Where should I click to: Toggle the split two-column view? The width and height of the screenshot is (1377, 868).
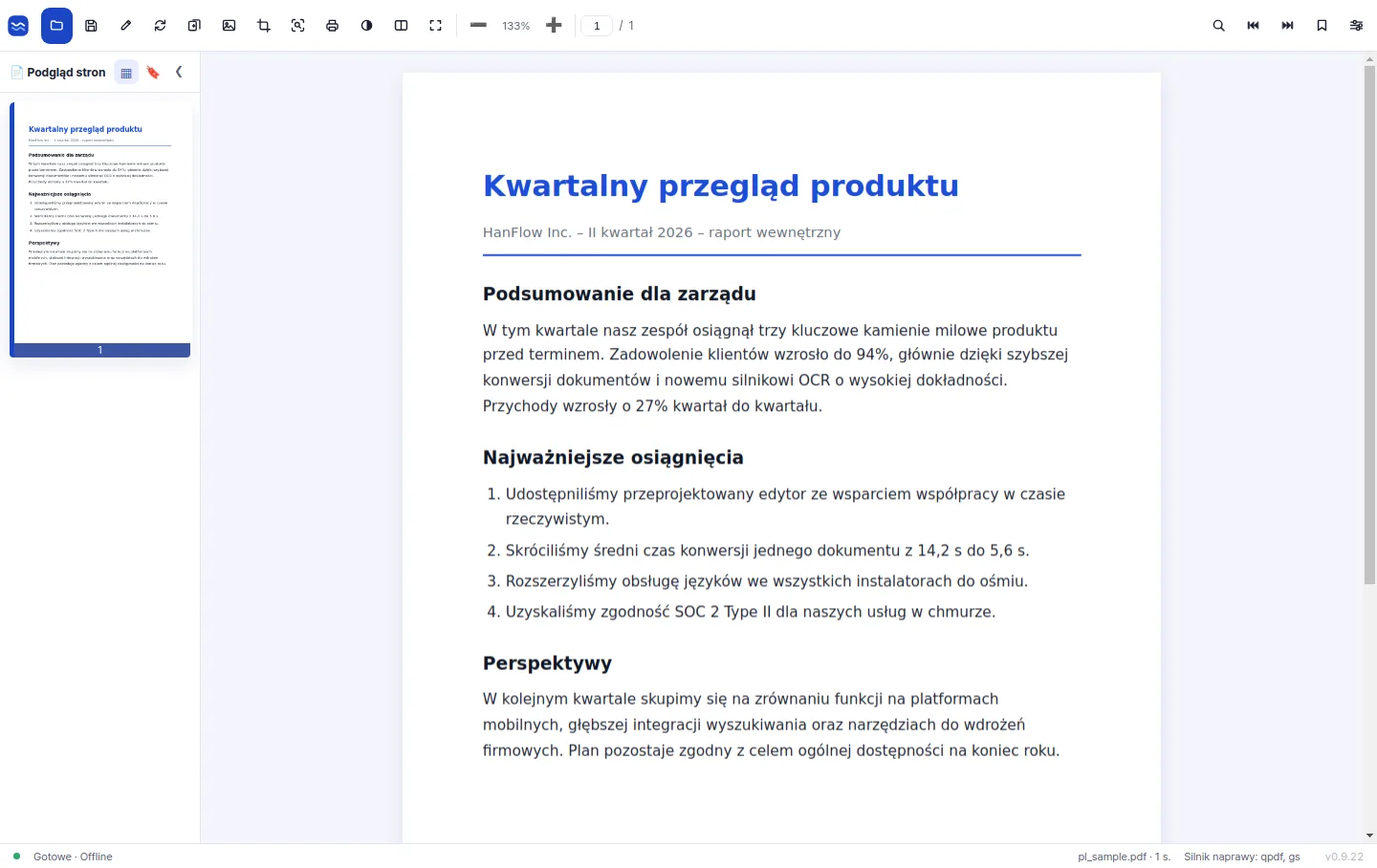401,26
